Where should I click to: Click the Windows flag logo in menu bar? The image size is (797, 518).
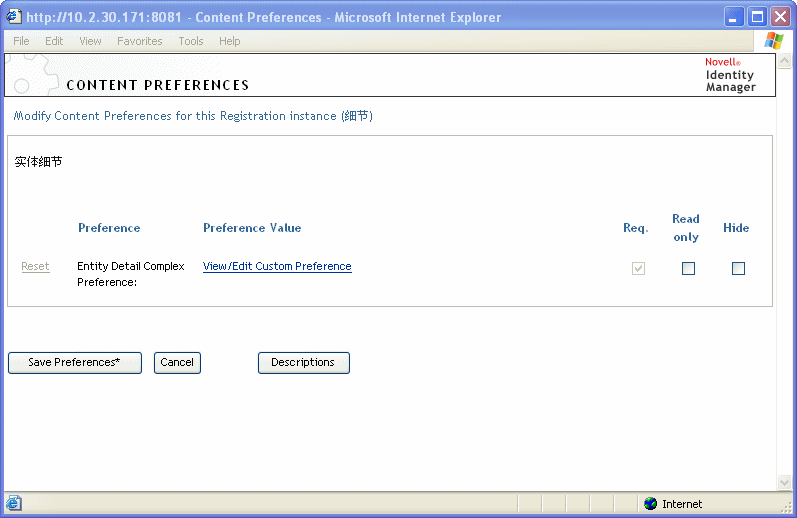point(774,41)
